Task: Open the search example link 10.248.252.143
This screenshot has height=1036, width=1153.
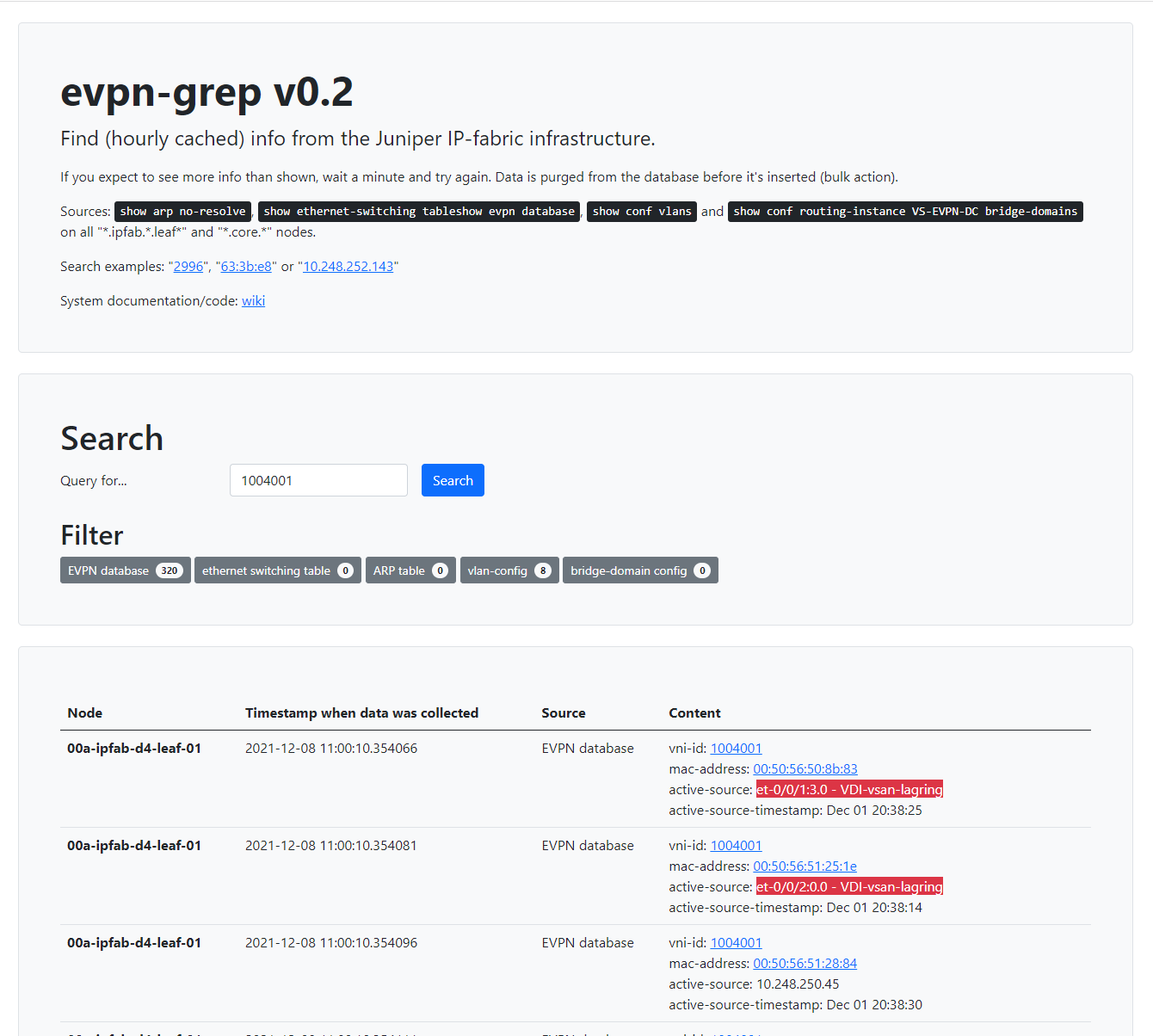Action: [x=348, y=267]
